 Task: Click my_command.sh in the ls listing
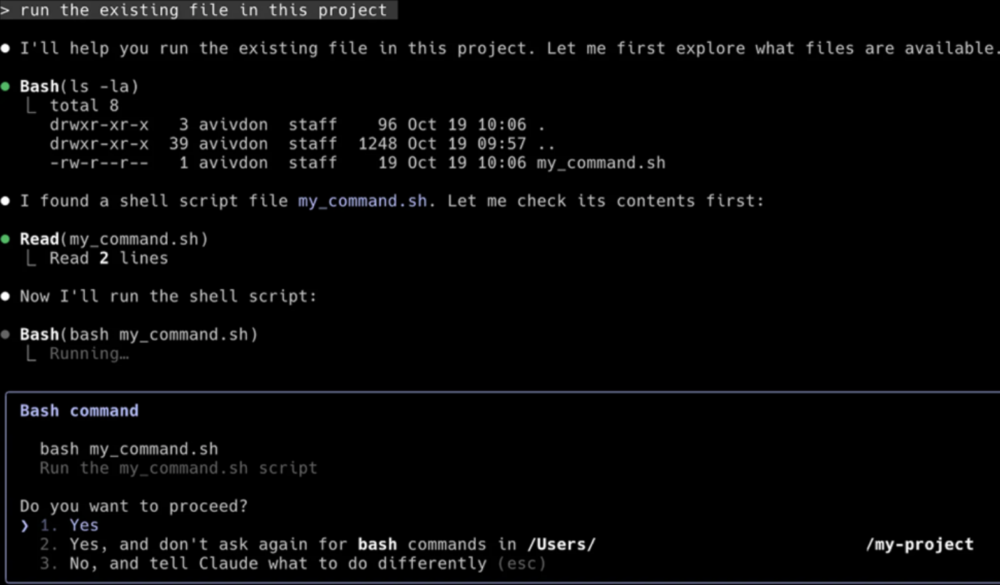[601, 162]
